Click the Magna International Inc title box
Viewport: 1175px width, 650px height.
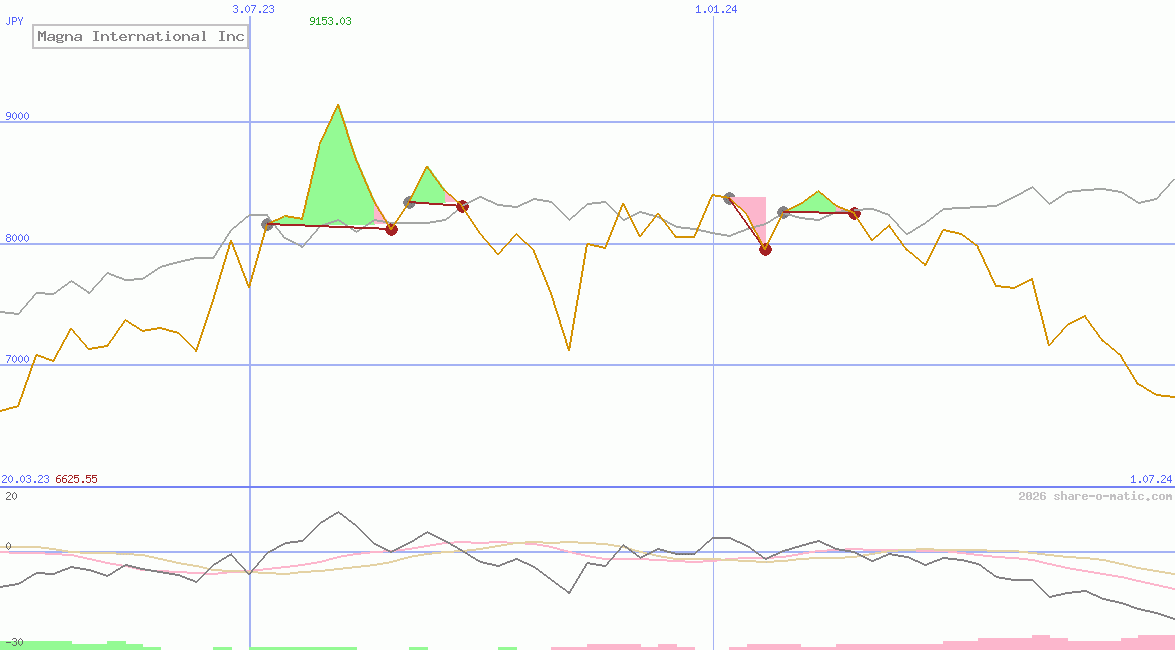click(x=140, y=37)
